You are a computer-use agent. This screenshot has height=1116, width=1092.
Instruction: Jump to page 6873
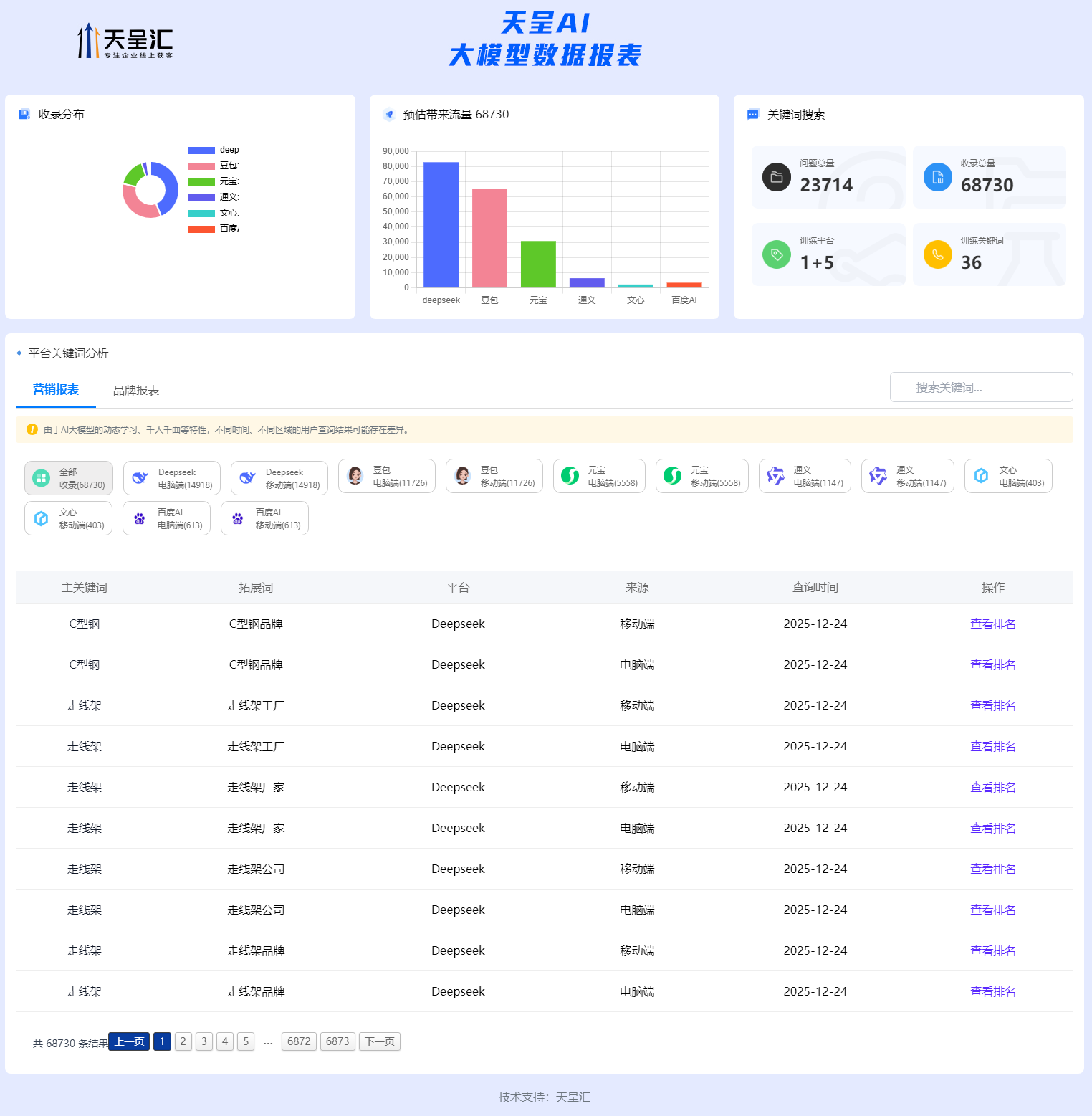click(x=337, y=1041)
